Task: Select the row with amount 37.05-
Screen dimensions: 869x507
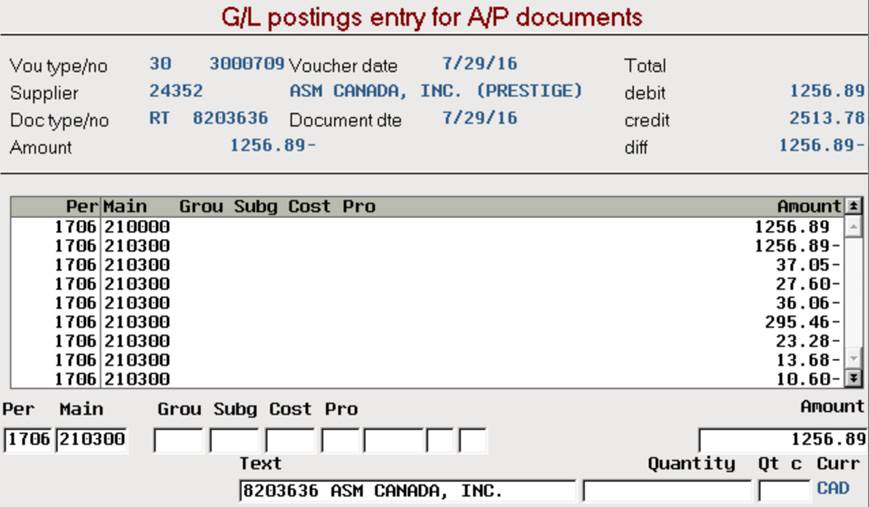Action: point(427,265)
